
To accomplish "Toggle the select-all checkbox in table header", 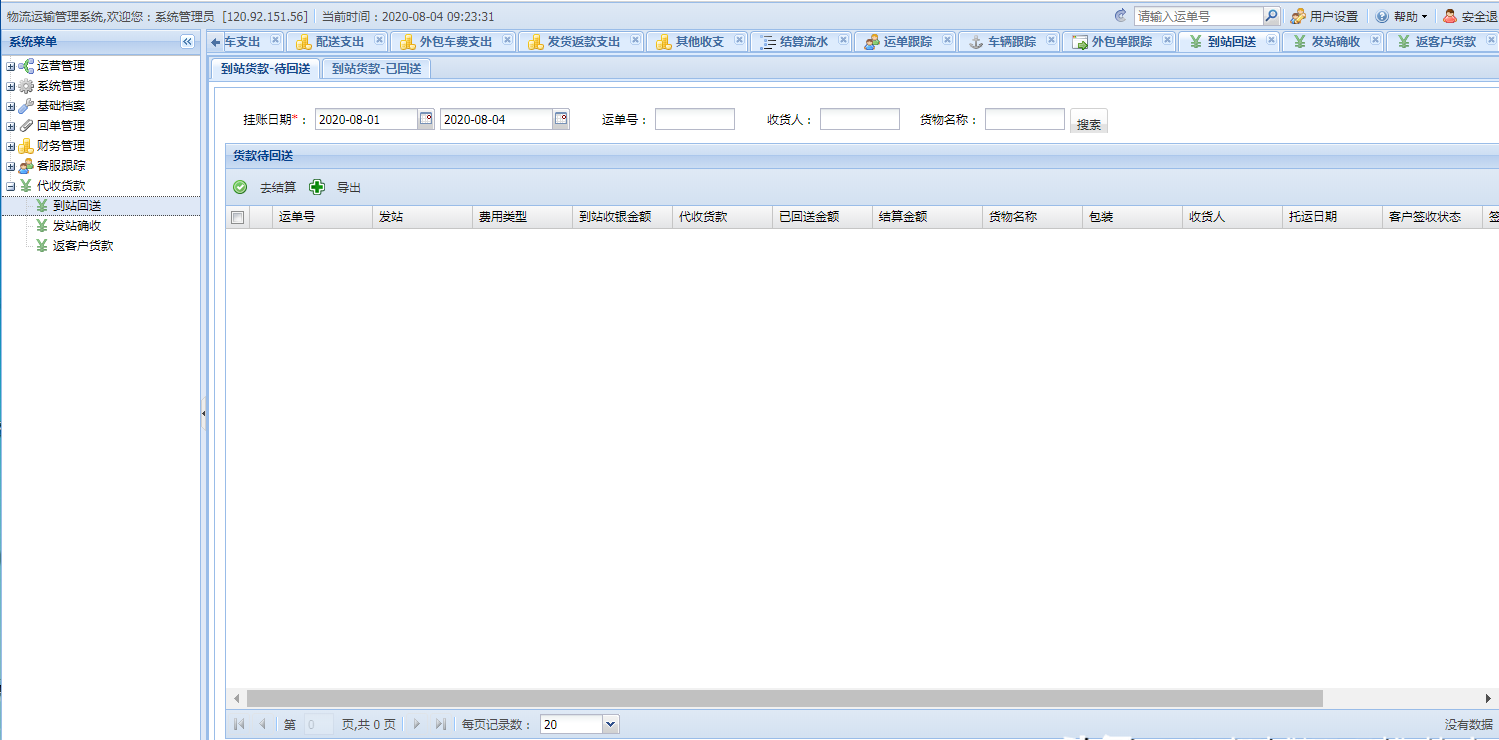I will pos(237,217).
